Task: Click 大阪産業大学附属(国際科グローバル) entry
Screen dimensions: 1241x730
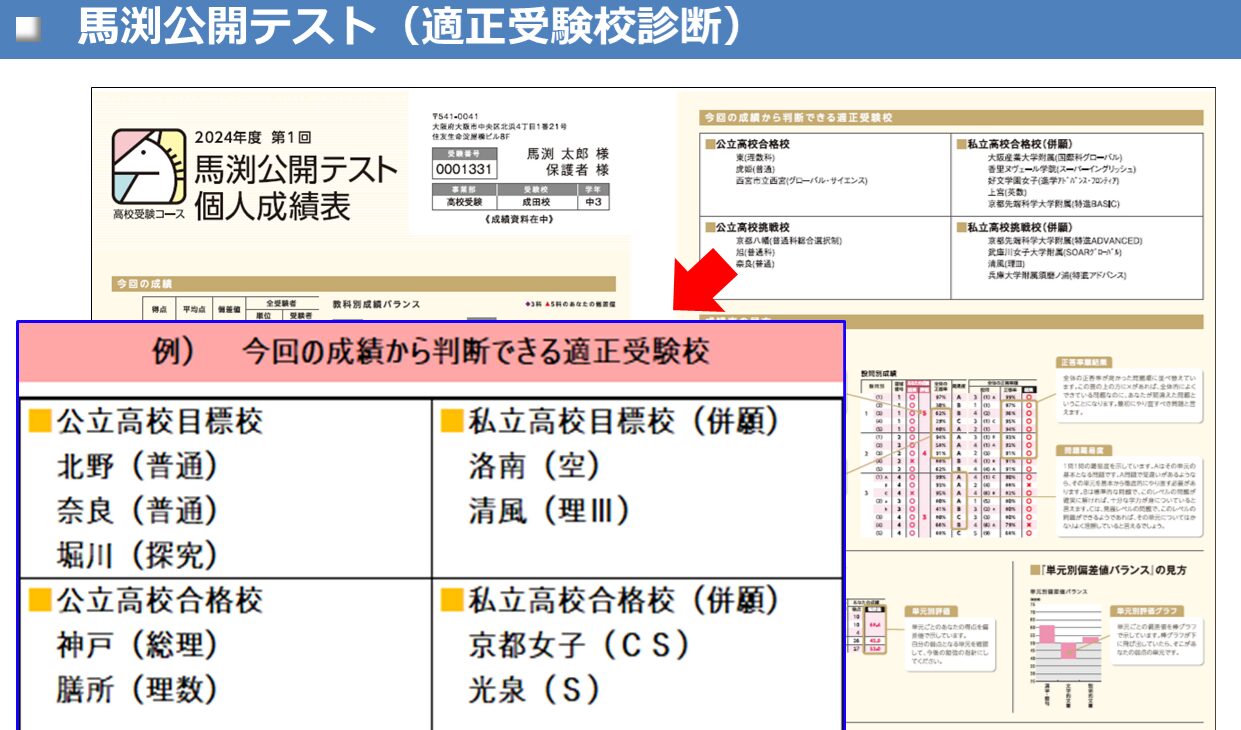Action: pyautogui.click(x=1054, y=158)
